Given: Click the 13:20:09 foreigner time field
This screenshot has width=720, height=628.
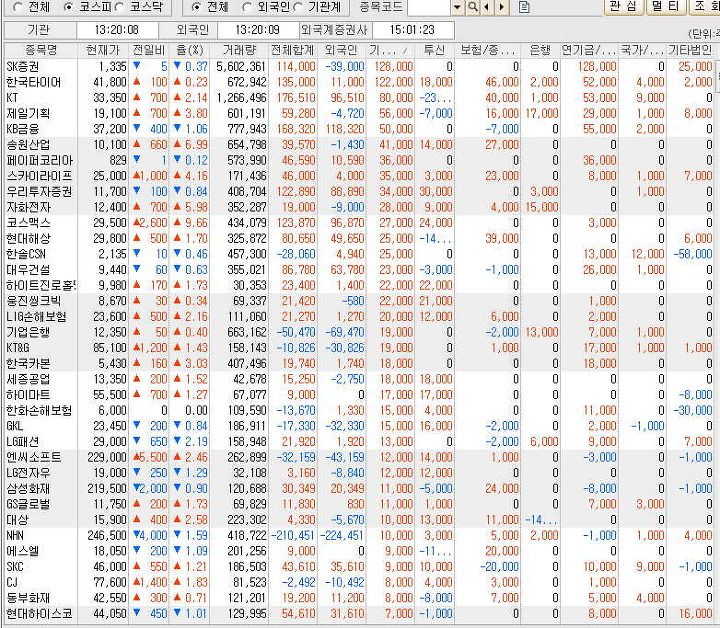Looking at the screenshot, I should click(258, 30).
